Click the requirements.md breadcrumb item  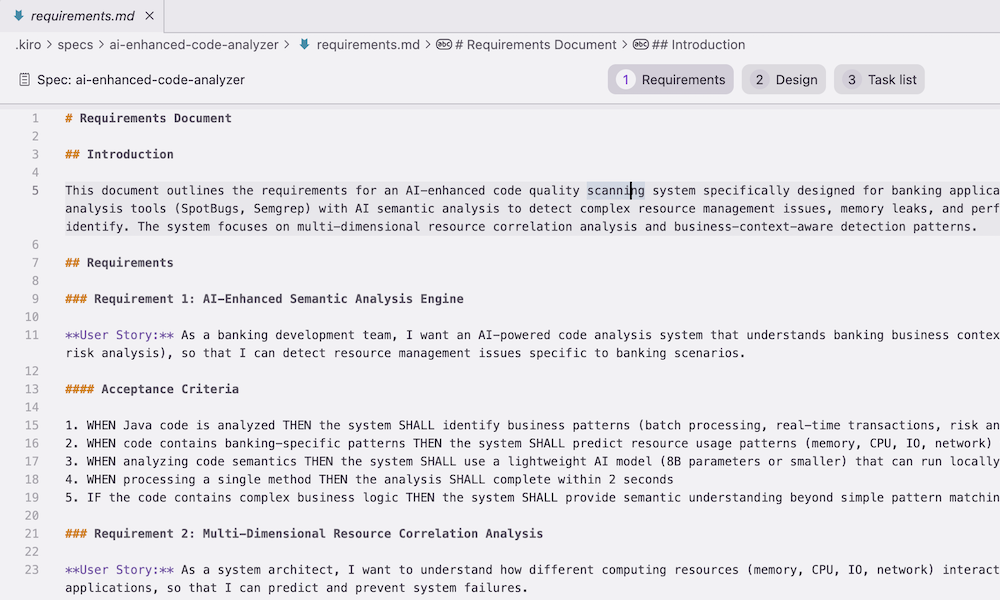368,45
